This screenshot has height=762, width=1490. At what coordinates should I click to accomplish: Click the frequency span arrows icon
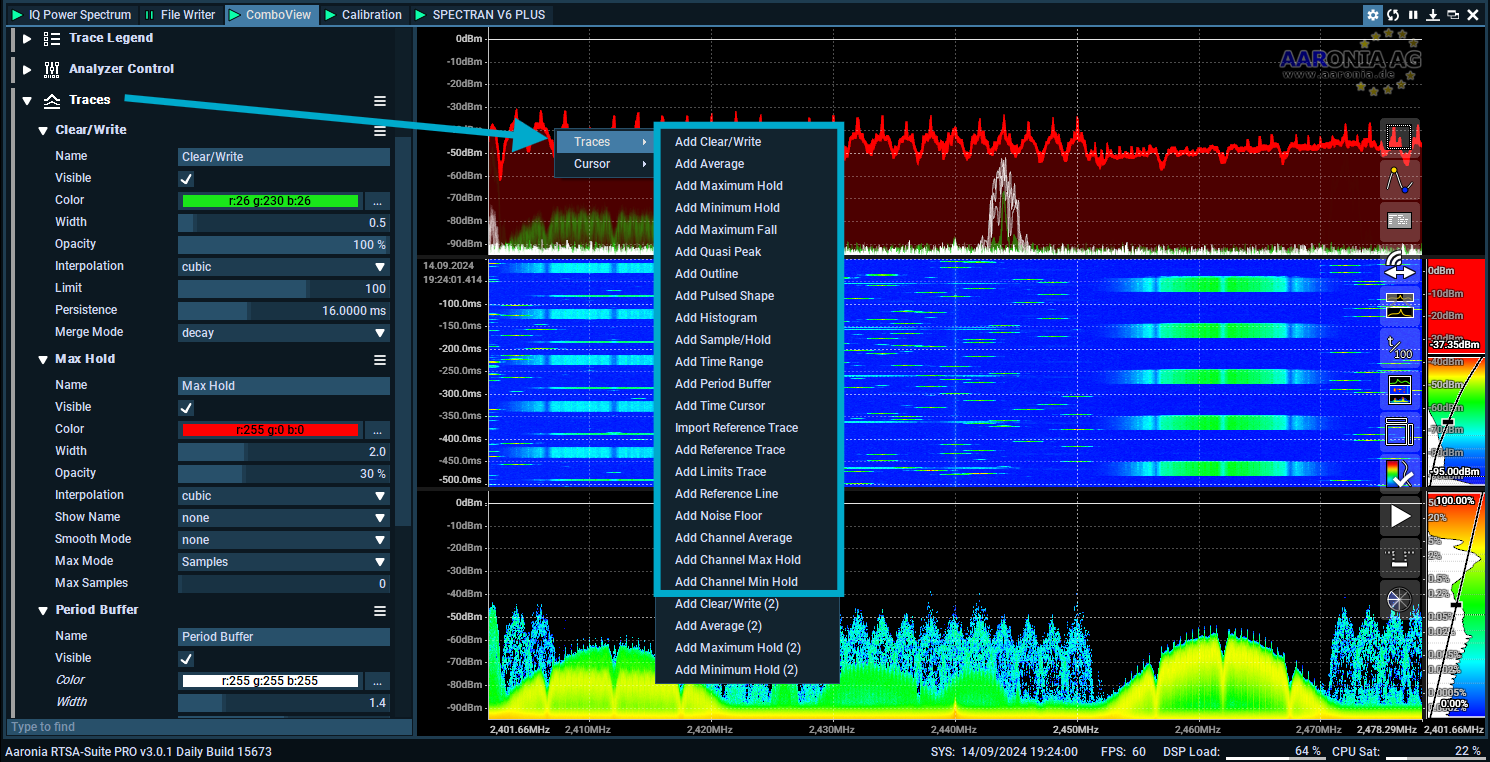click(x=1400, y=268)
